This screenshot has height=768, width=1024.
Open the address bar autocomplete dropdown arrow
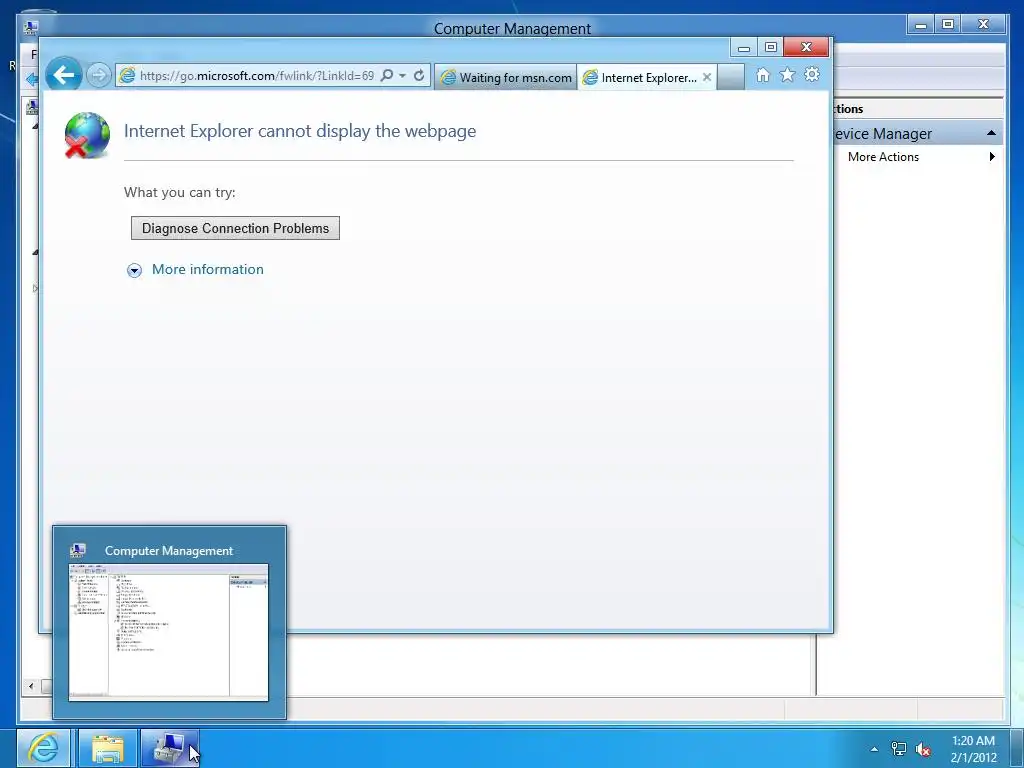(x=402, y=76)
